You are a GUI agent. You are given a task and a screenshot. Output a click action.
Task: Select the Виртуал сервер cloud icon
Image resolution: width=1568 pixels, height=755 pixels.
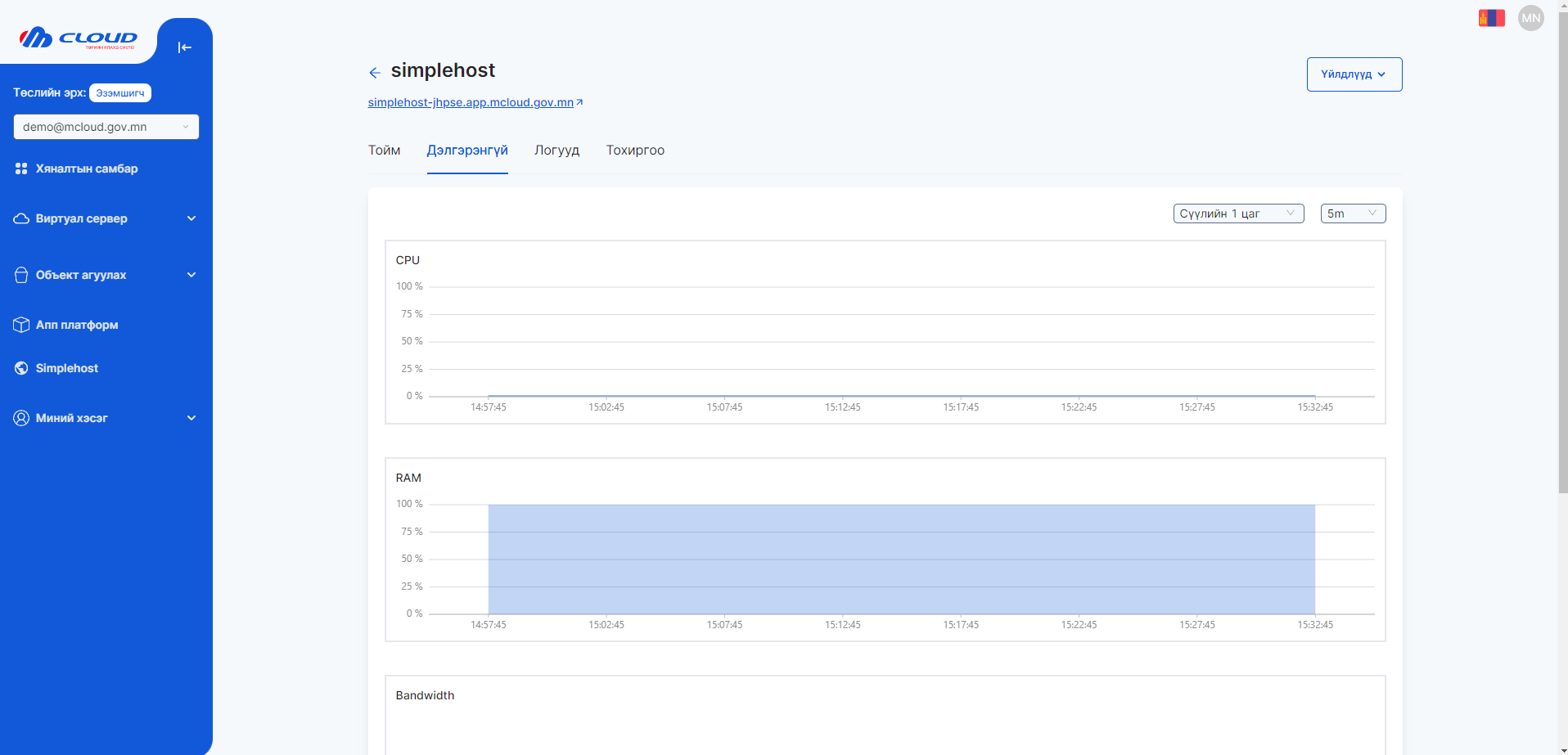(20, 218)
